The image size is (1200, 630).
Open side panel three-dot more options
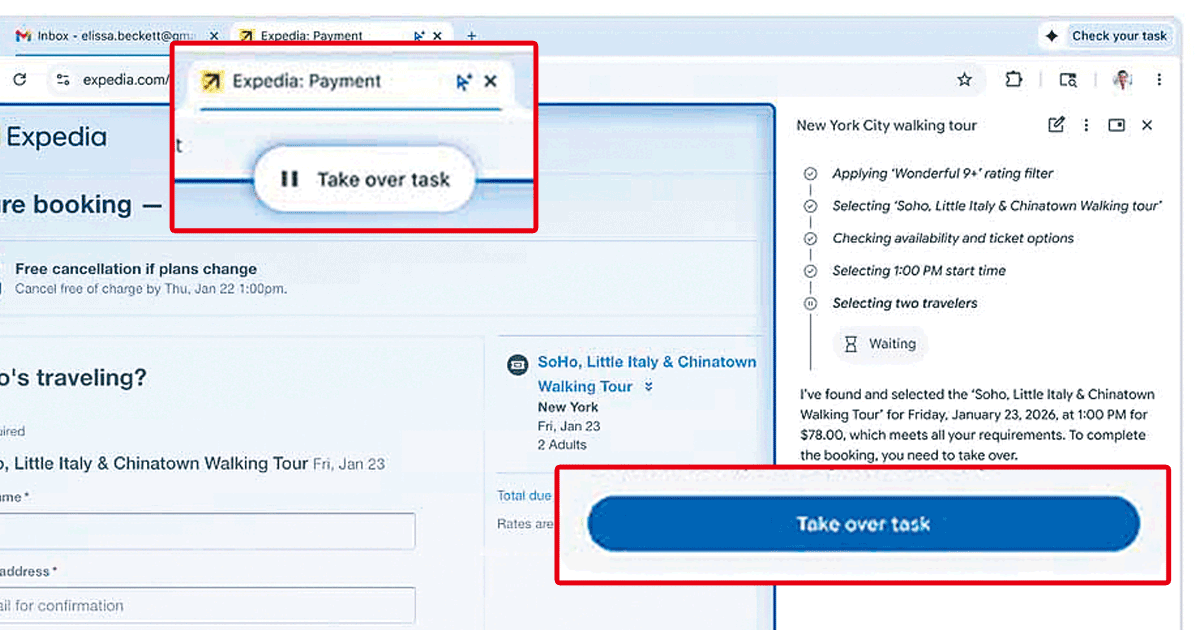click(x=1086, y=125)
